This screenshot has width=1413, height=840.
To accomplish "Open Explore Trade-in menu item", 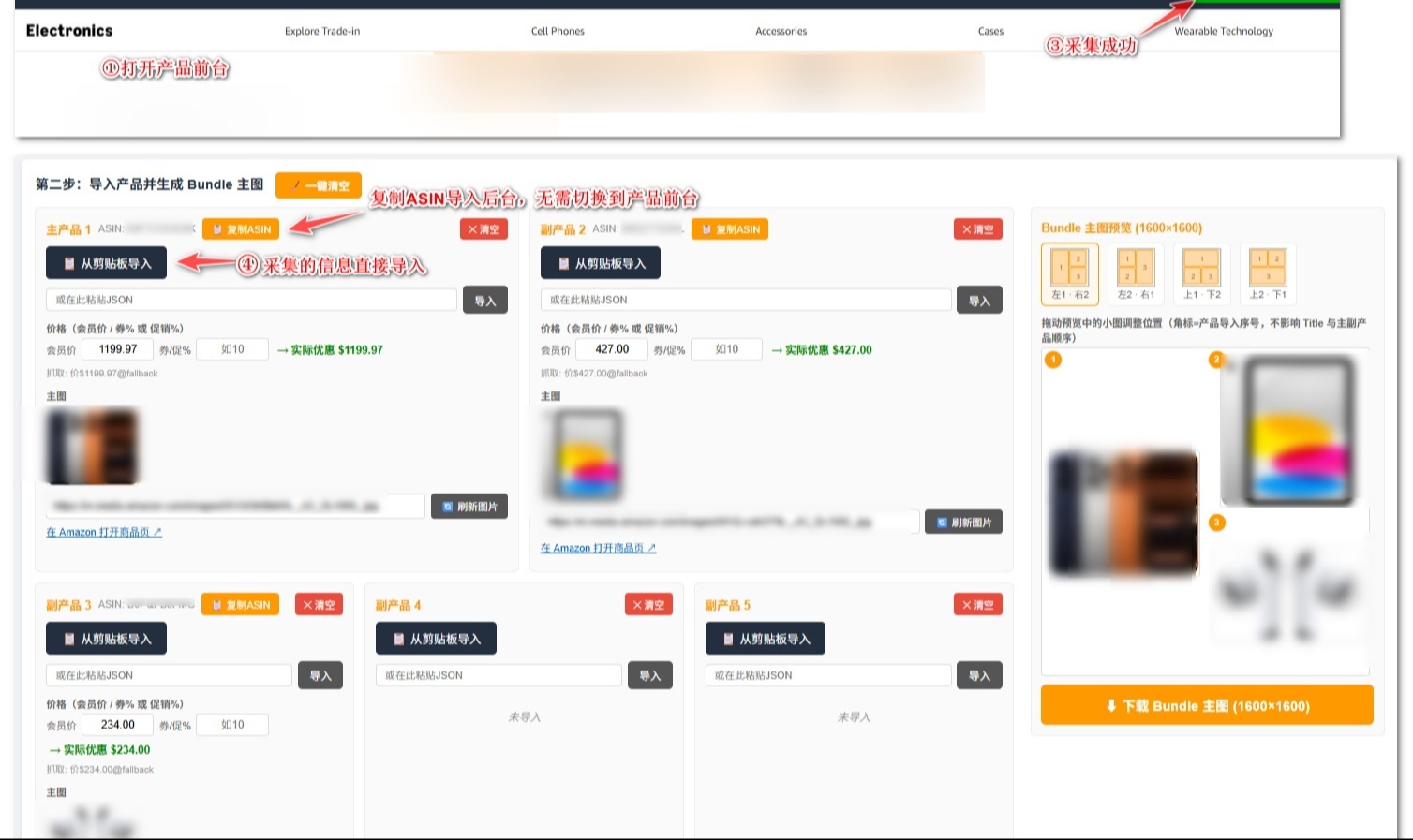I will [322, 31].
